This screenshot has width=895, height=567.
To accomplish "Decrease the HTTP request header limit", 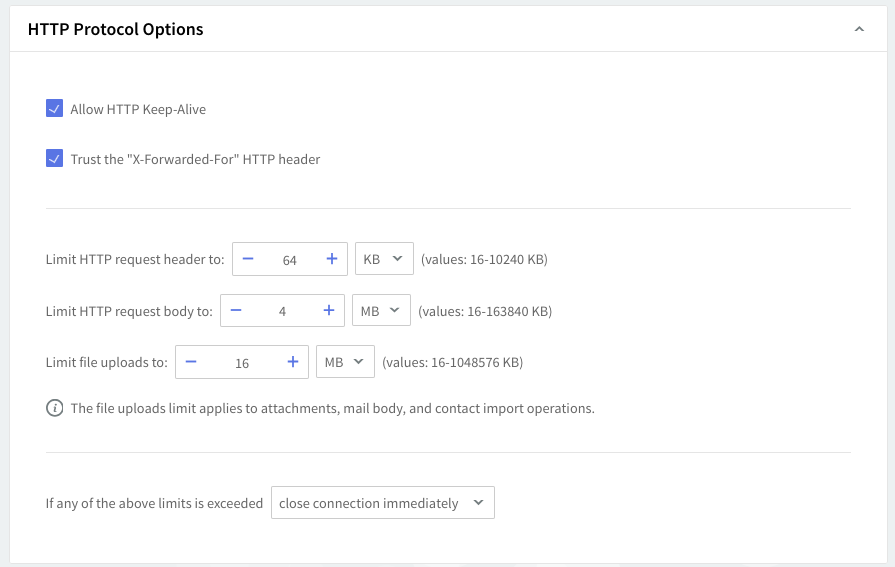I will click(248, 259).
